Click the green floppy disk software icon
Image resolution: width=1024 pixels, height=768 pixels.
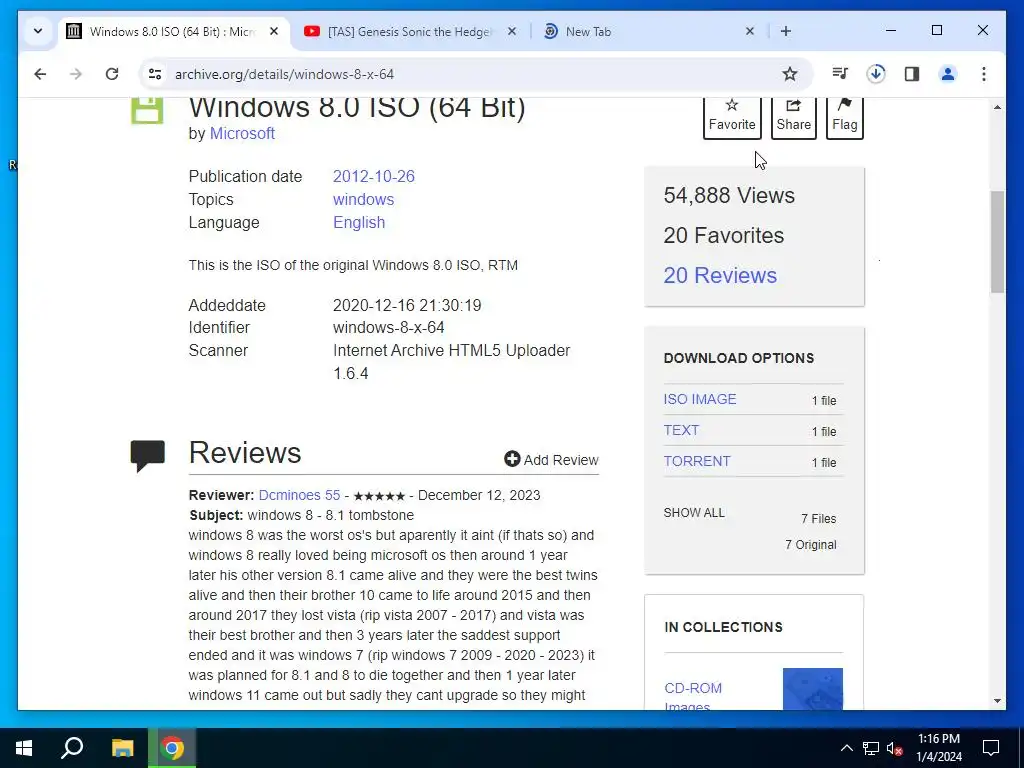click(x=148, y=110)
